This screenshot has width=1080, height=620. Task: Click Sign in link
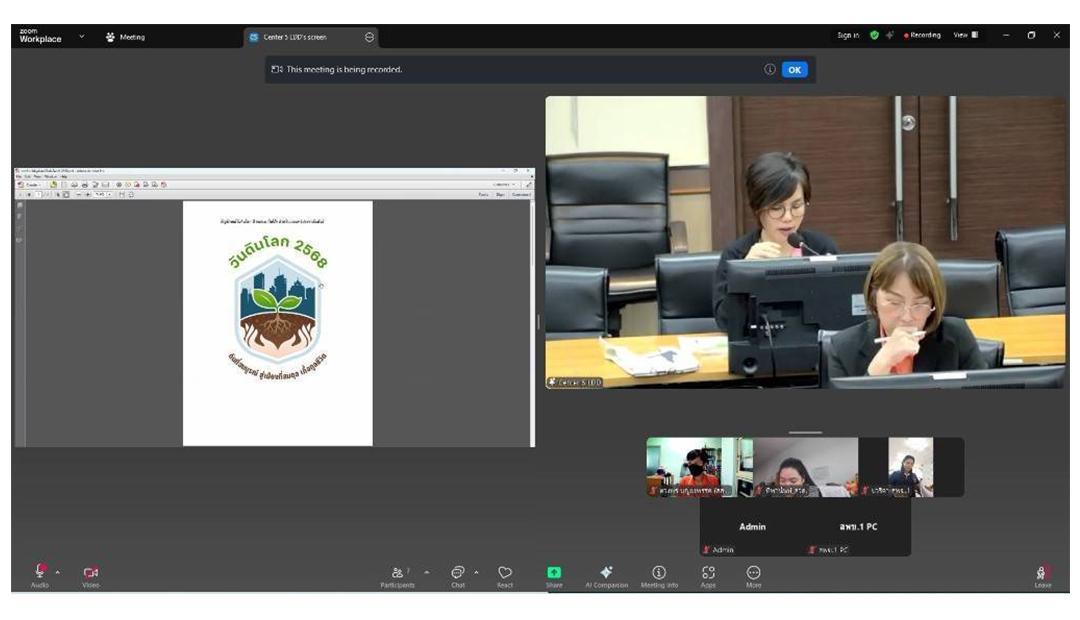point(848,35)
